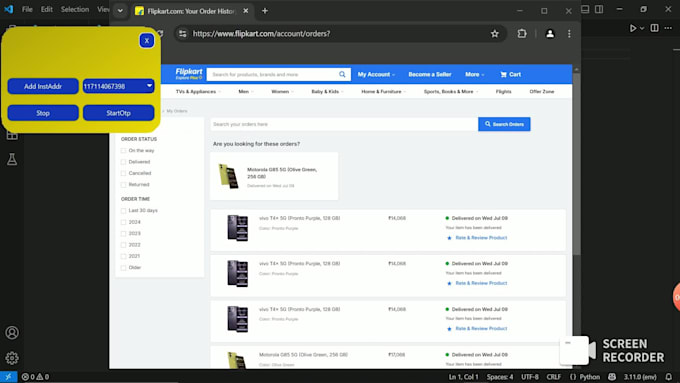Click the Flipkart search magnifier icon
This screenshot has height=383, width=680.
pos(342,74)
